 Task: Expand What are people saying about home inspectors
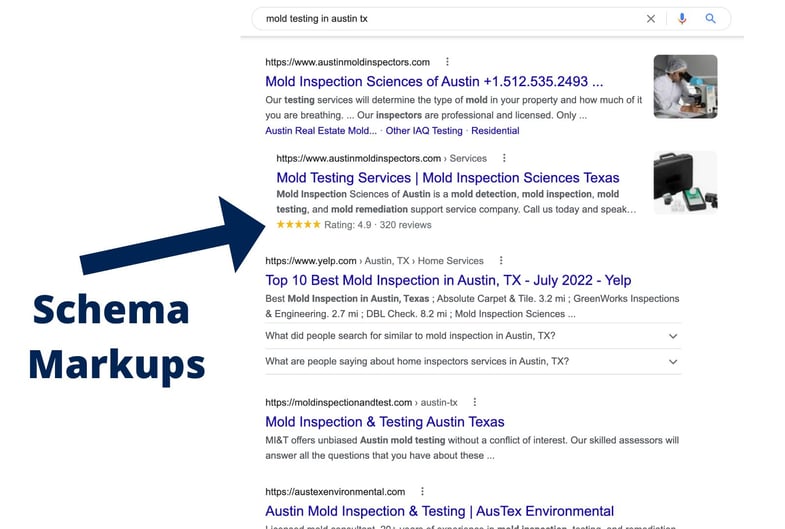[473, 361]
